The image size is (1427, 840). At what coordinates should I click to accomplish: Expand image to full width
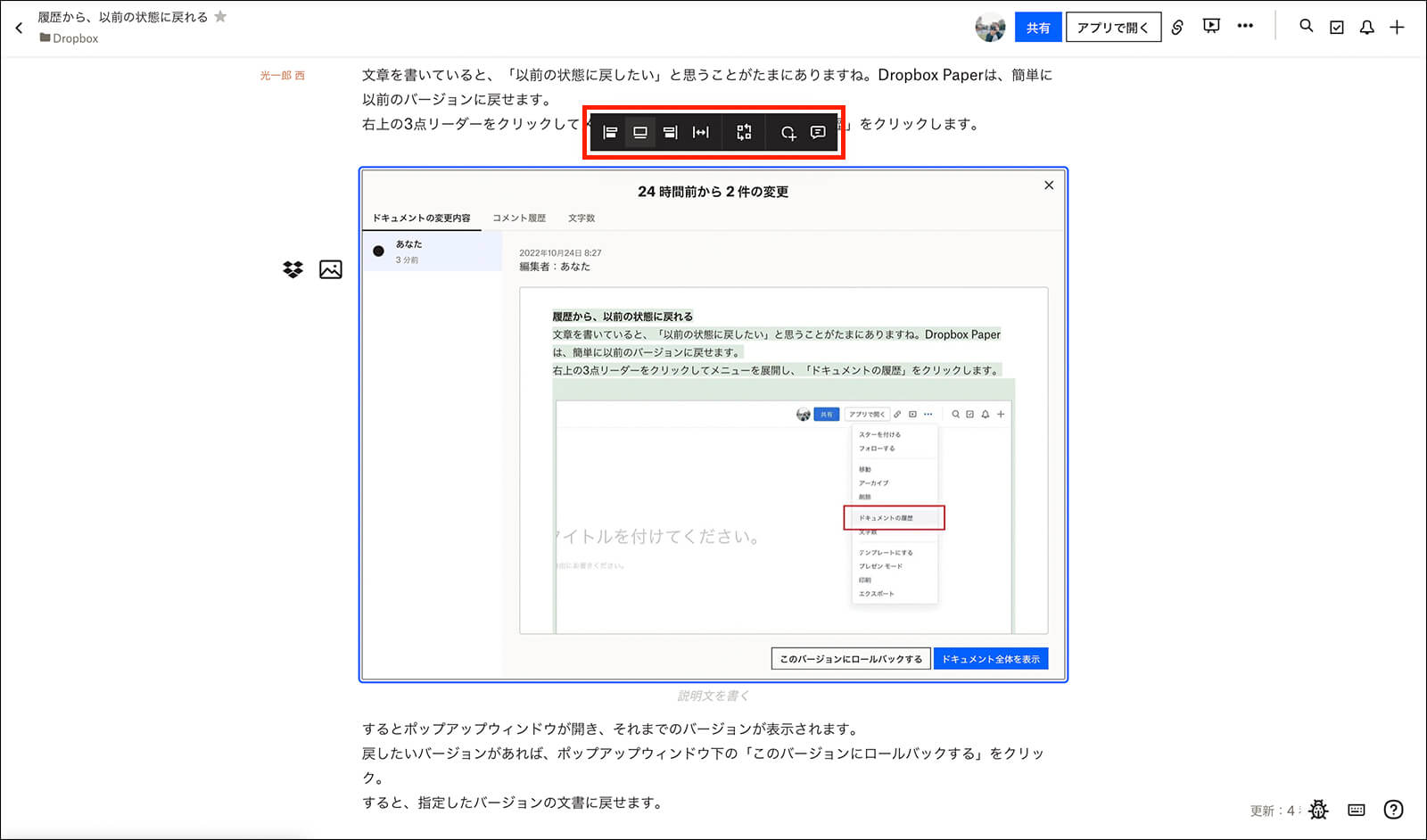701,133
